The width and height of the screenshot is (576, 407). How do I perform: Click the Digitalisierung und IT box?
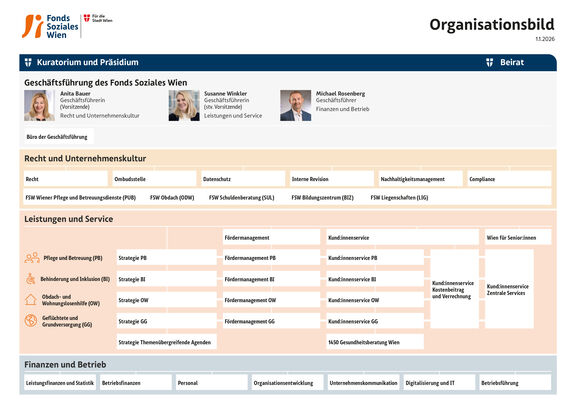click(439, 382)
